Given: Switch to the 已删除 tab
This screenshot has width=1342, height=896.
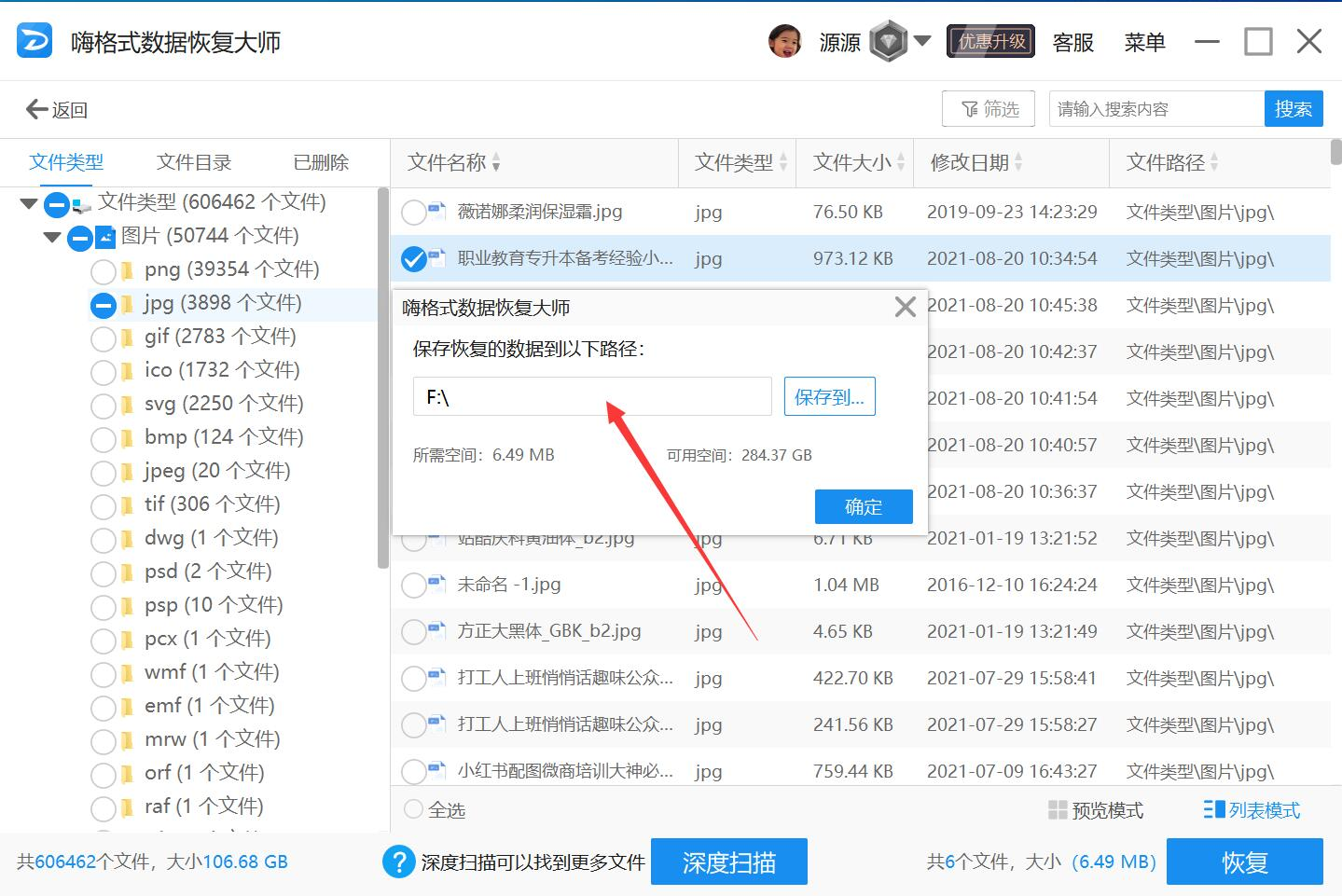Looking at the screenshot, I should pos(321,162).
